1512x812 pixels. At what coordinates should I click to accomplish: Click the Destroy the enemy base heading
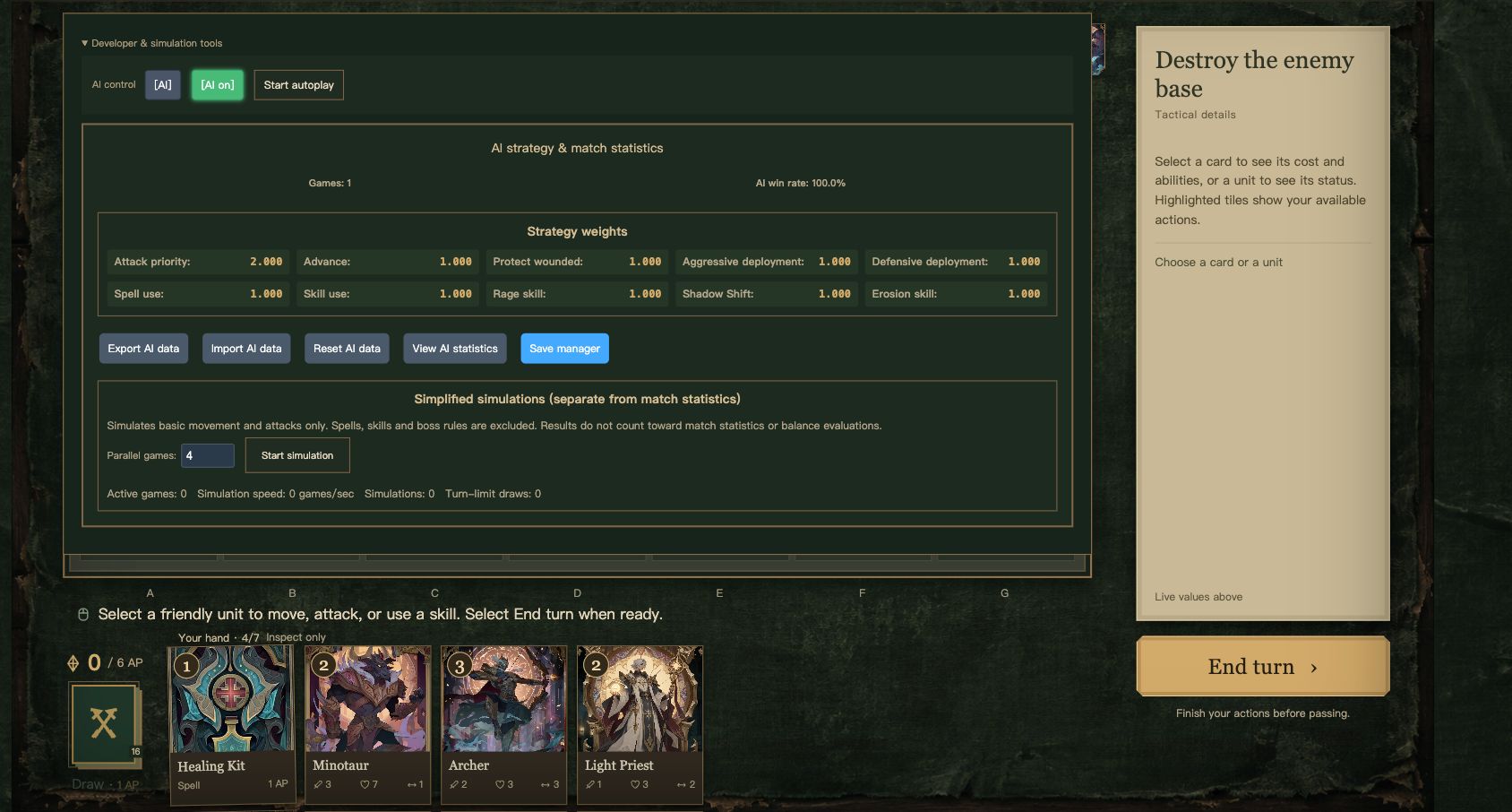tap(1254, 73)
